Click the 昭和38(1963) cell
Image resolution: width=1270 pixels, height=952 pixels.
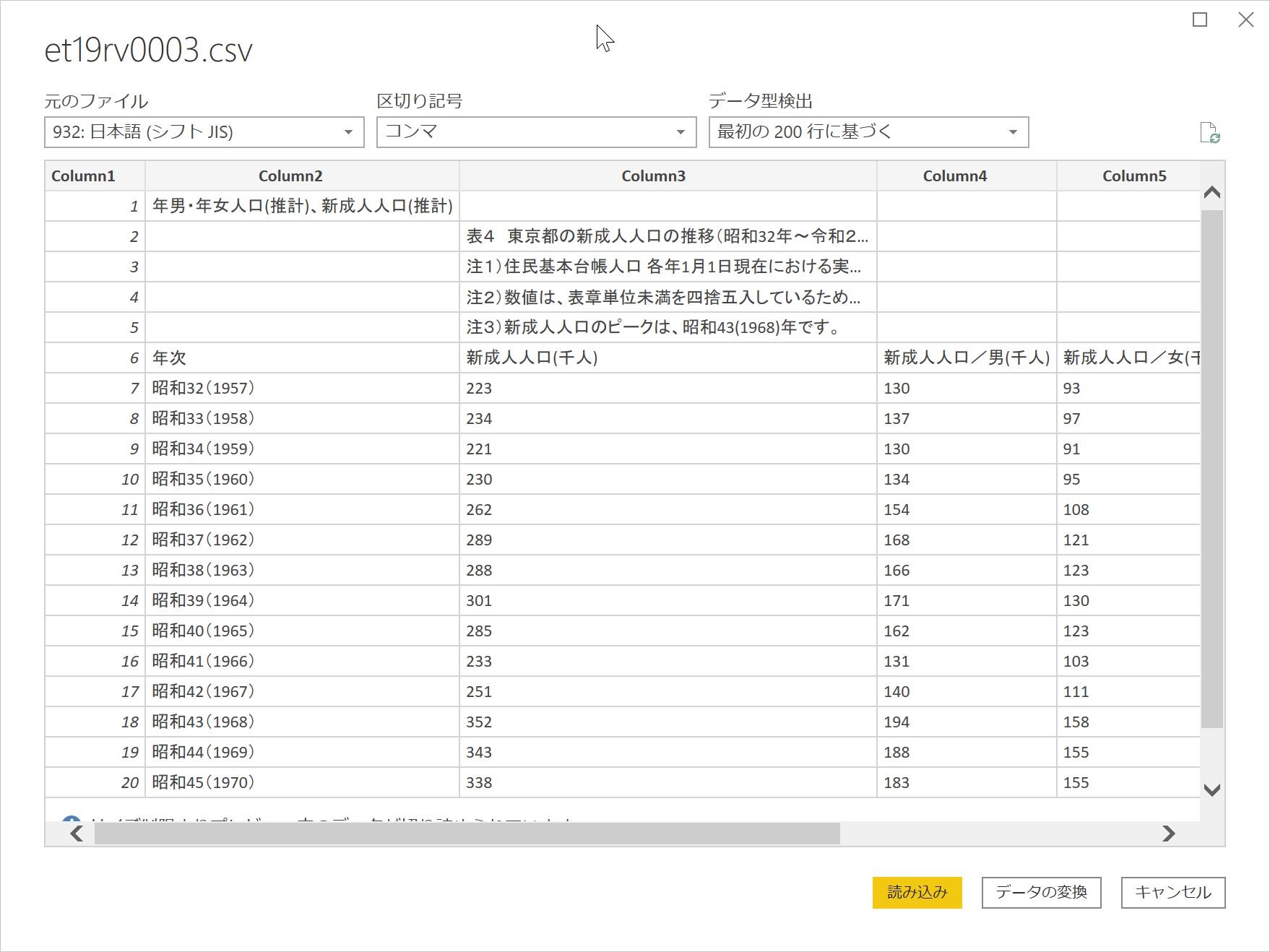click(302, 571)
